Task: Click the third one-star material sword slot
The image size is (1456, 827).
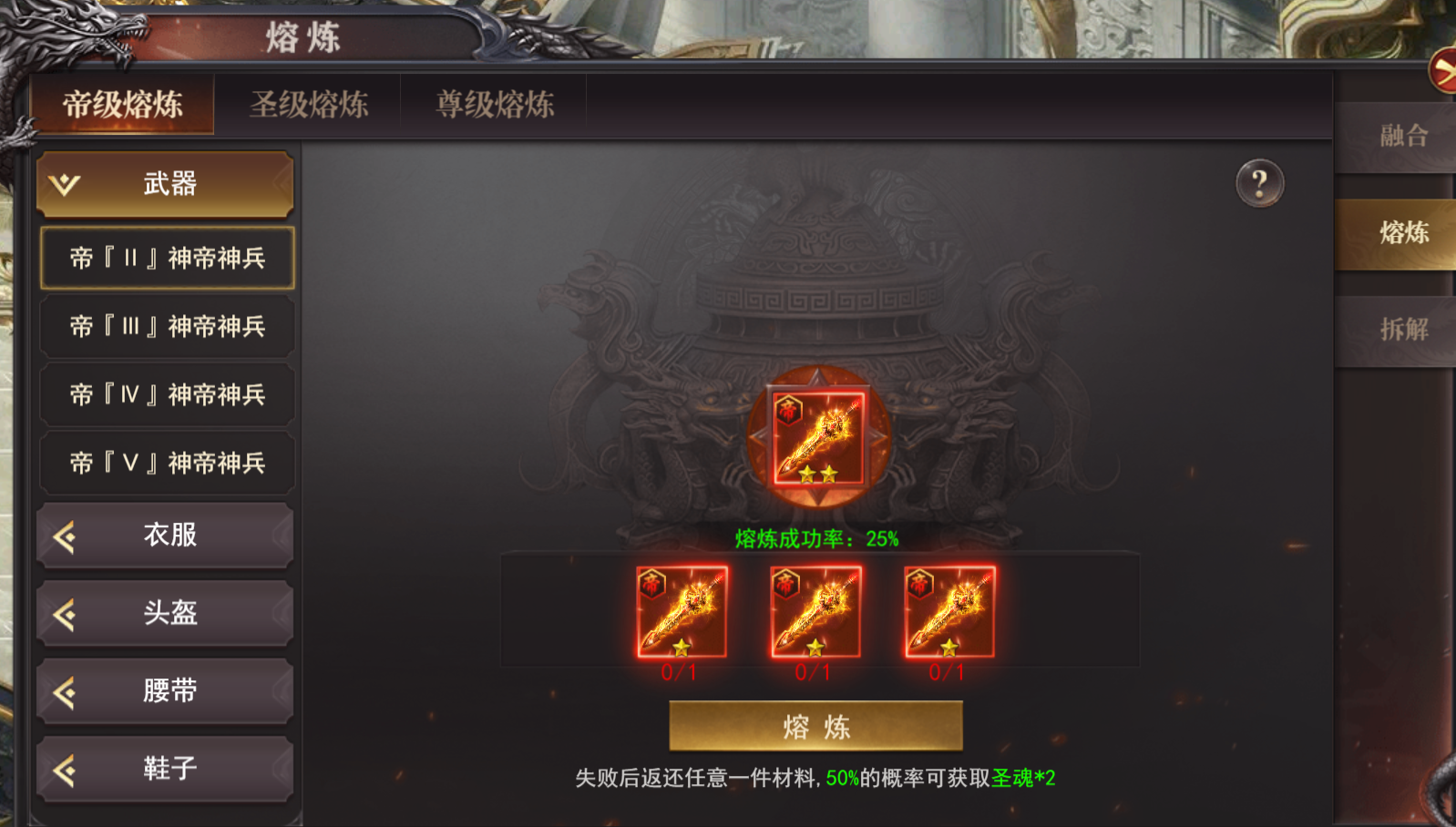Action: (949, 612)
